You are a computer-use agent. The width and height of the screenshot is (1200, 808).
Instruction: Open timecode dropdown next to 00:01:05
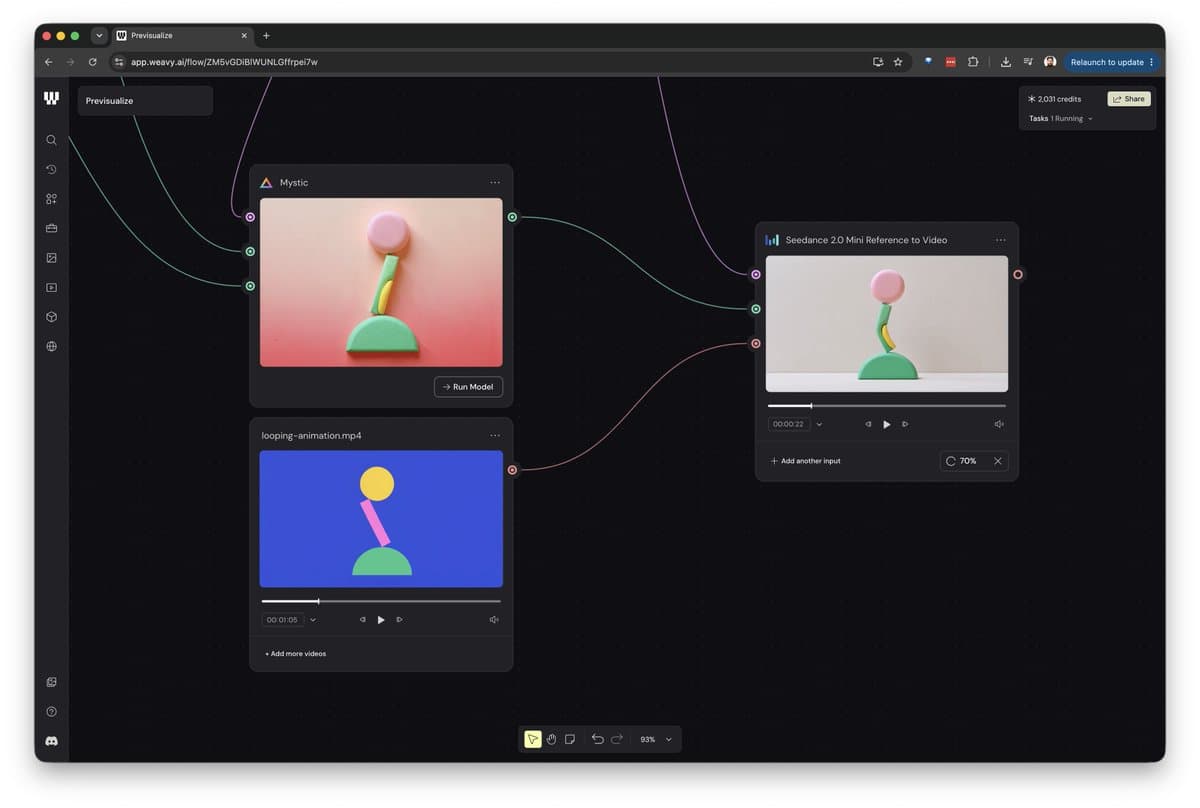point(313,620)
